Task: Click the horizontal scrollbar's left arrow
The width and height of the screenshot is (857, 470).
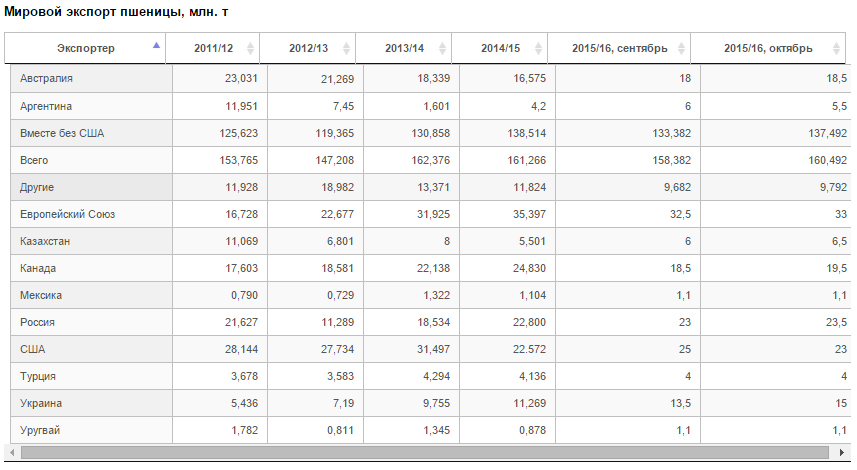Action: coord(11,453)
